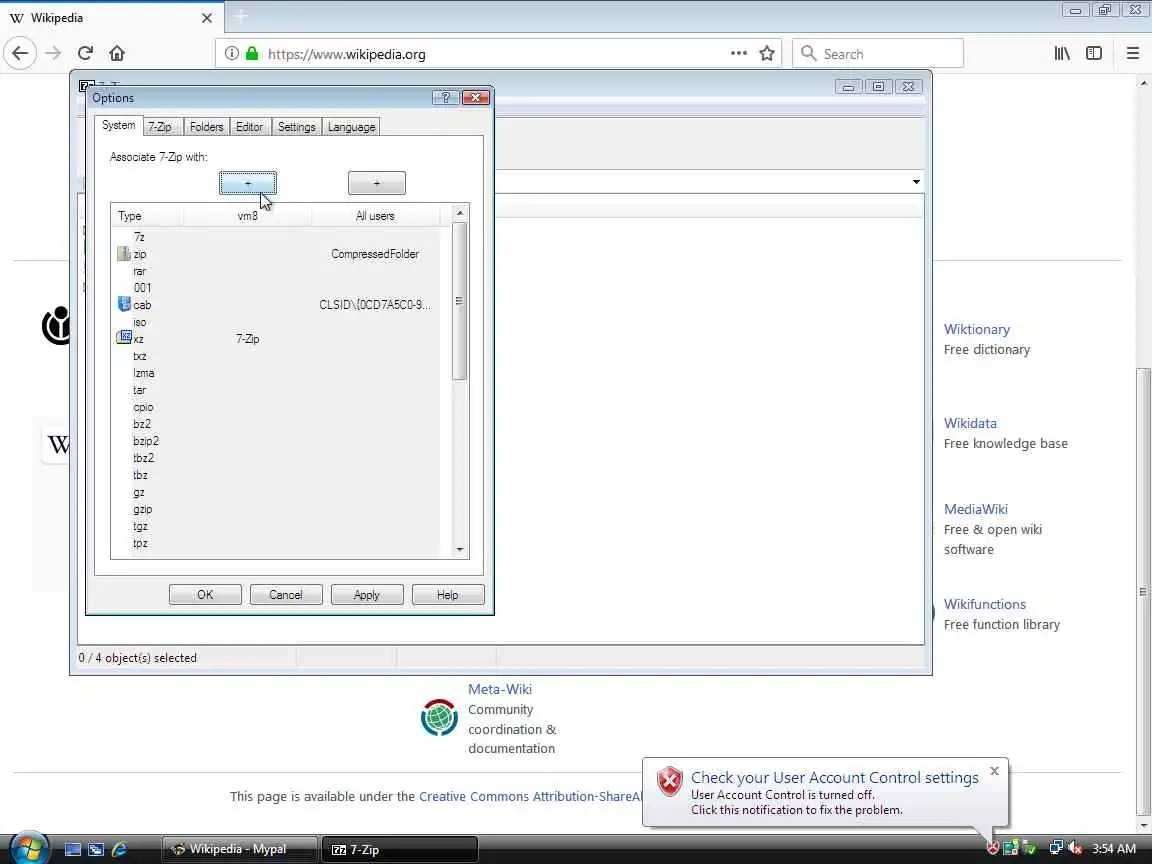The height and width of the screenshot is (864, 1152).
Task: Select the tar file type row
Action: point(278,390)
